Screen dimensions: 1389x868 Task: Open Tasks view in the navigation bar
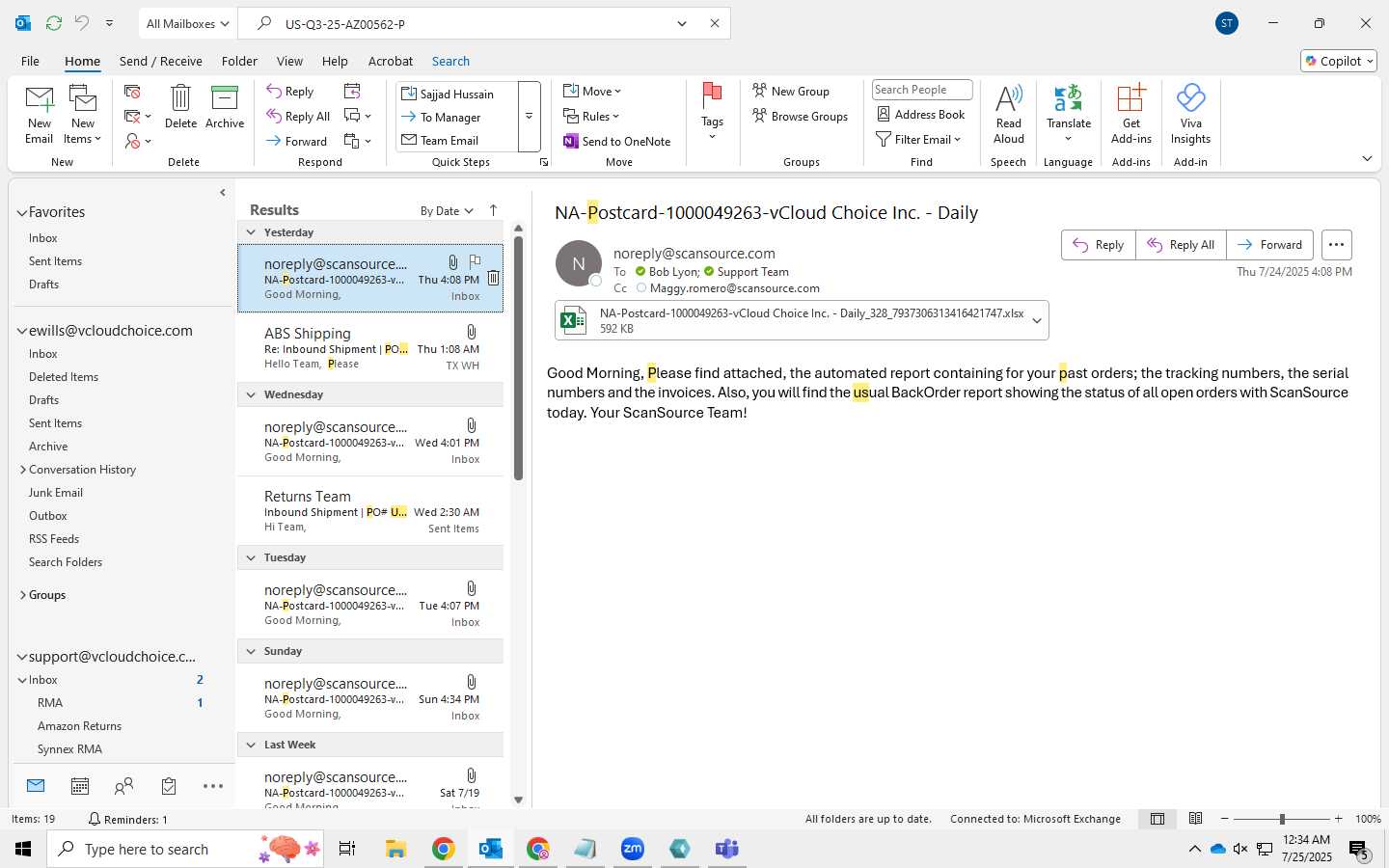(x=169, y=786)
